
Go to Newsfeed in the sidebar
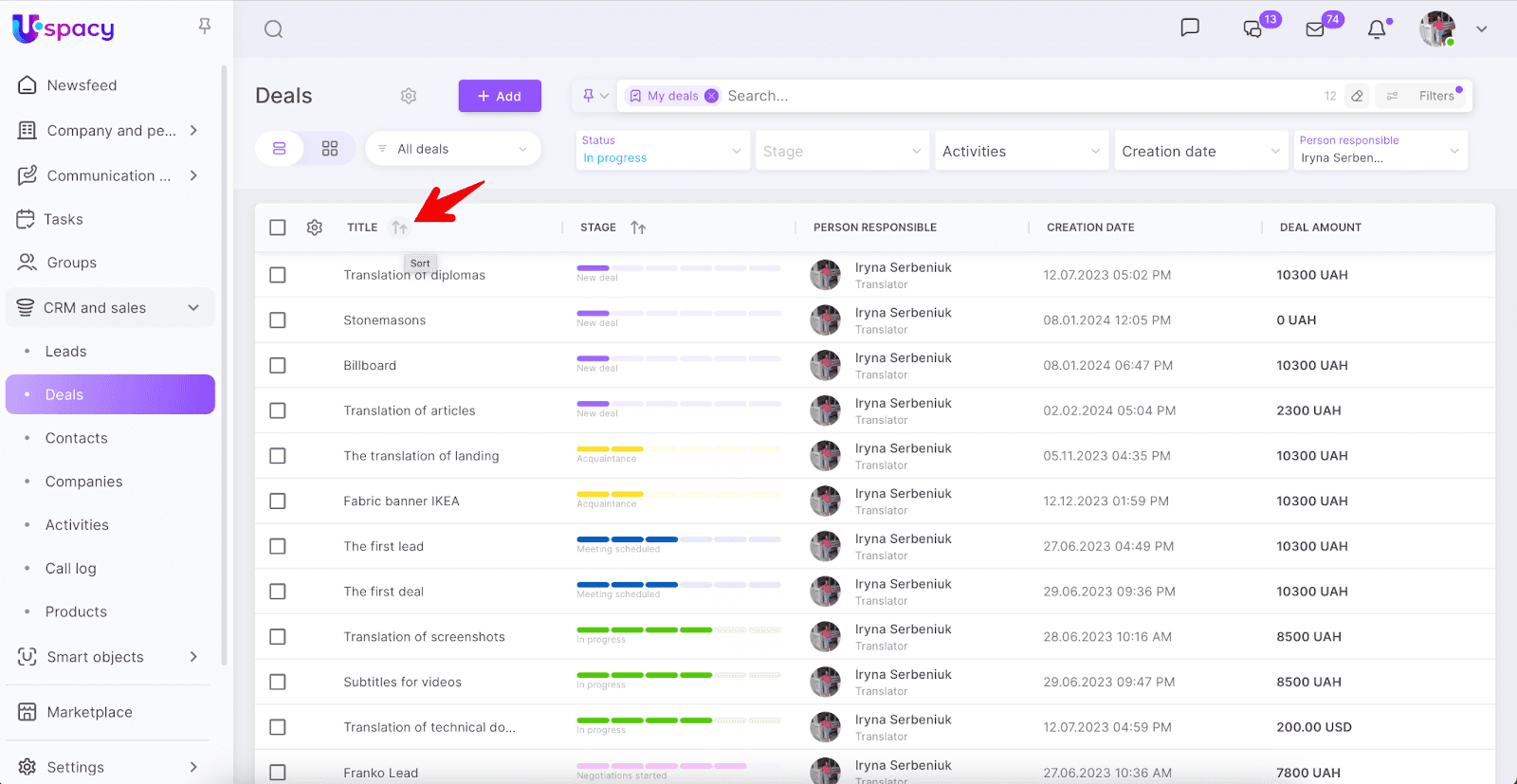pos(82,85)
